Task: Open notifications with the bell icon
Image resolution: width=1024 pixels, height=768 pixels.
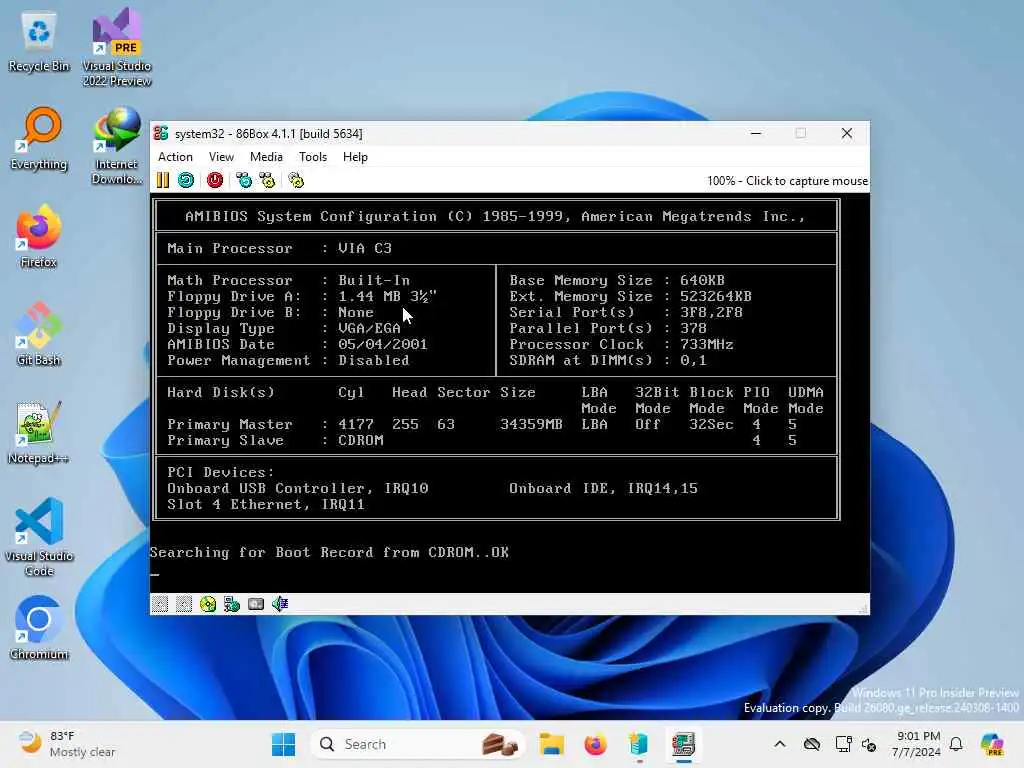Action: [x=956, y=744]
